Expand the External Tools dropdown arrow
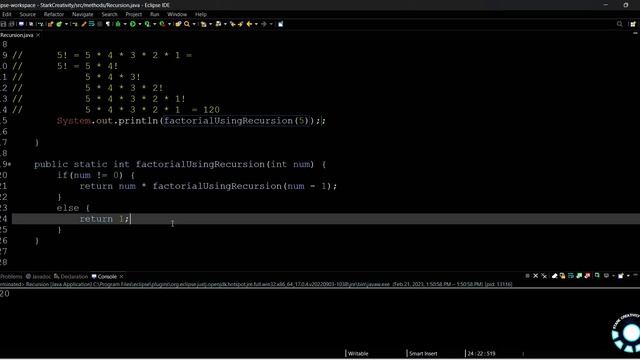The height and width of the screenshot is (360, 640). 169,24
